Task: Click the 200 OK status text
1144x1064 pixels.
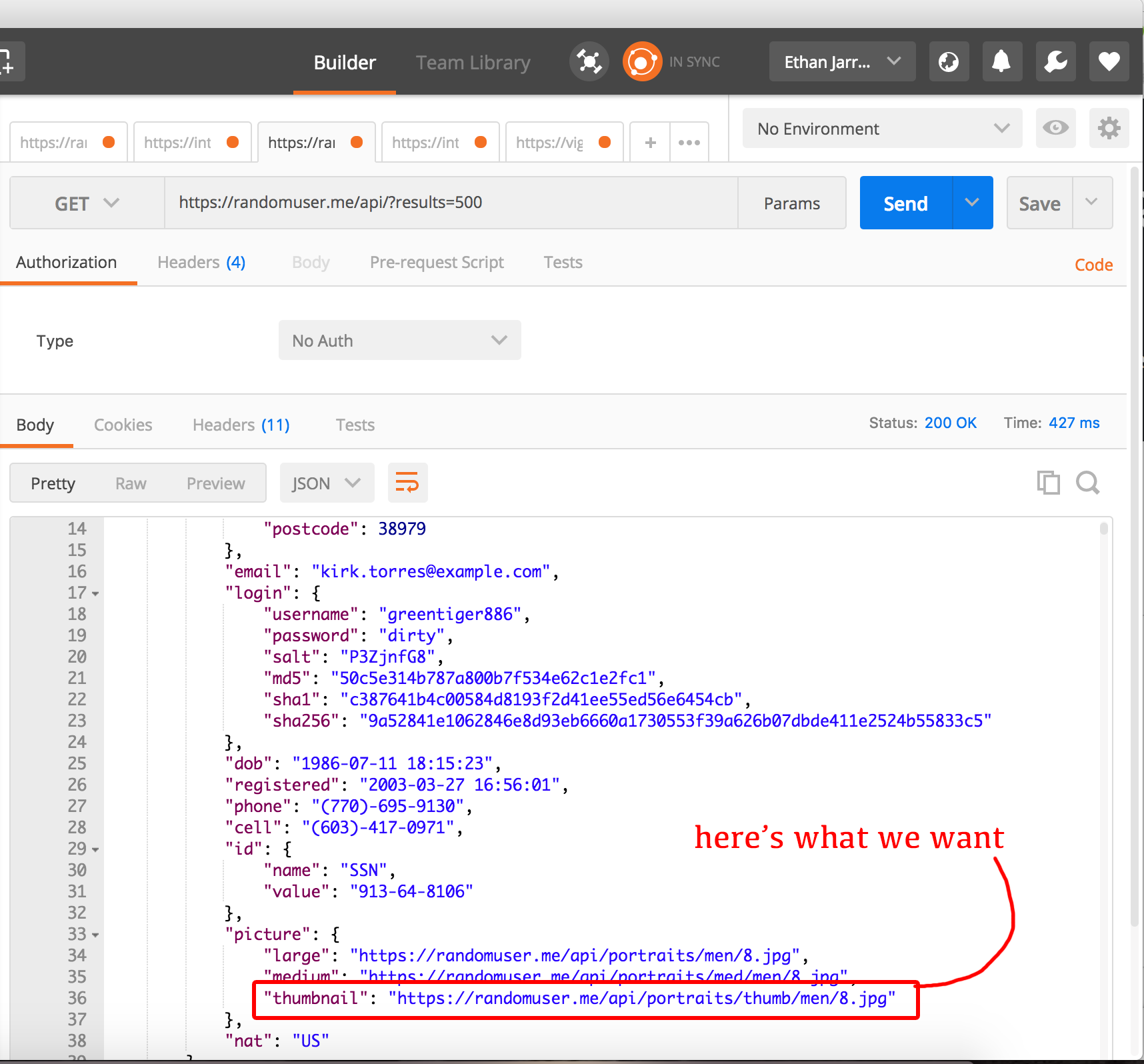Action: 950,423
